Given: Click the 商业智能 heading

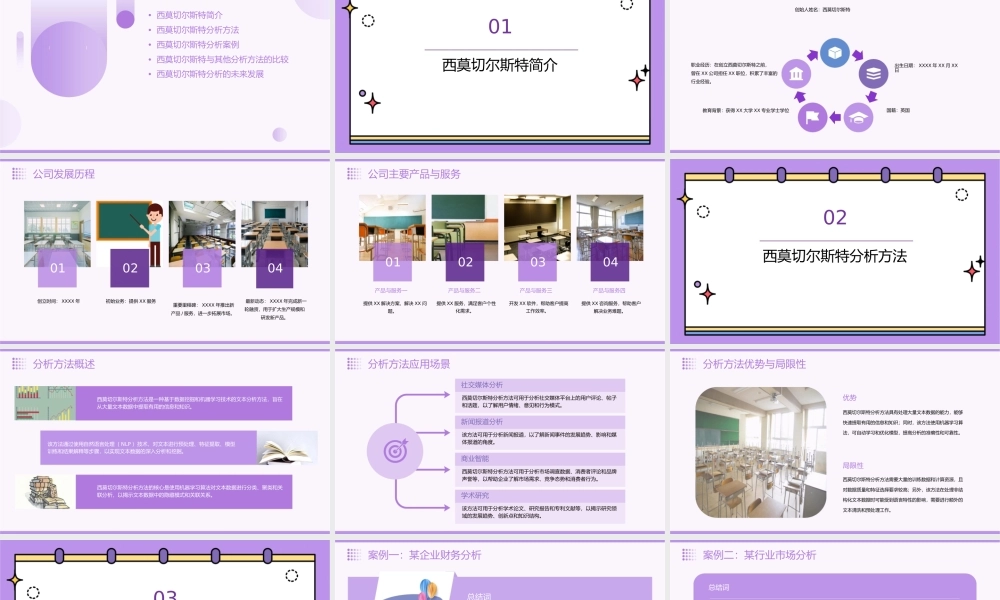Looking at the screenshot, I should (474, 458).
